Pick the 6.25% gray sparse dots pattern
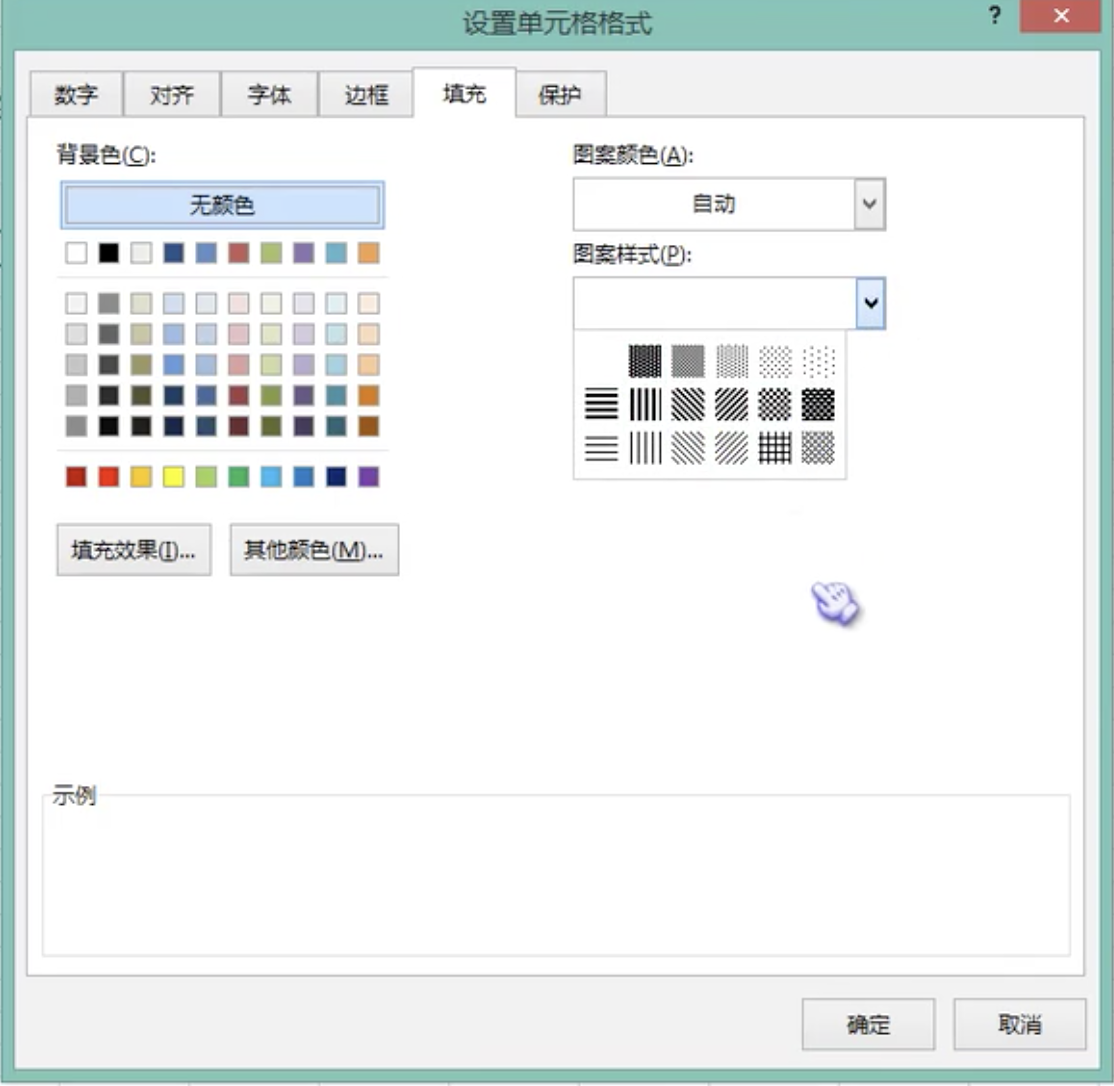Viewport: 1114px width, 1086px height. coord(818,361)
